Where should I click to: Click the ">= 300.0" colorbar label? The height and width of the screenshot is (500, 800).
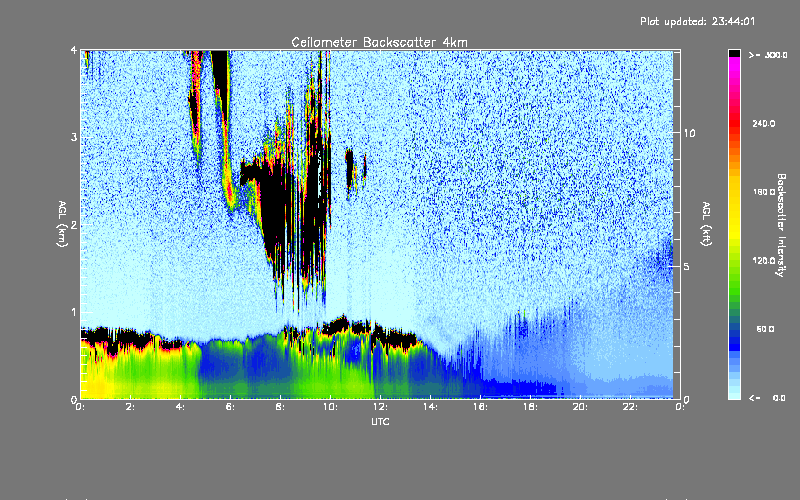click(x=768, y=55)
